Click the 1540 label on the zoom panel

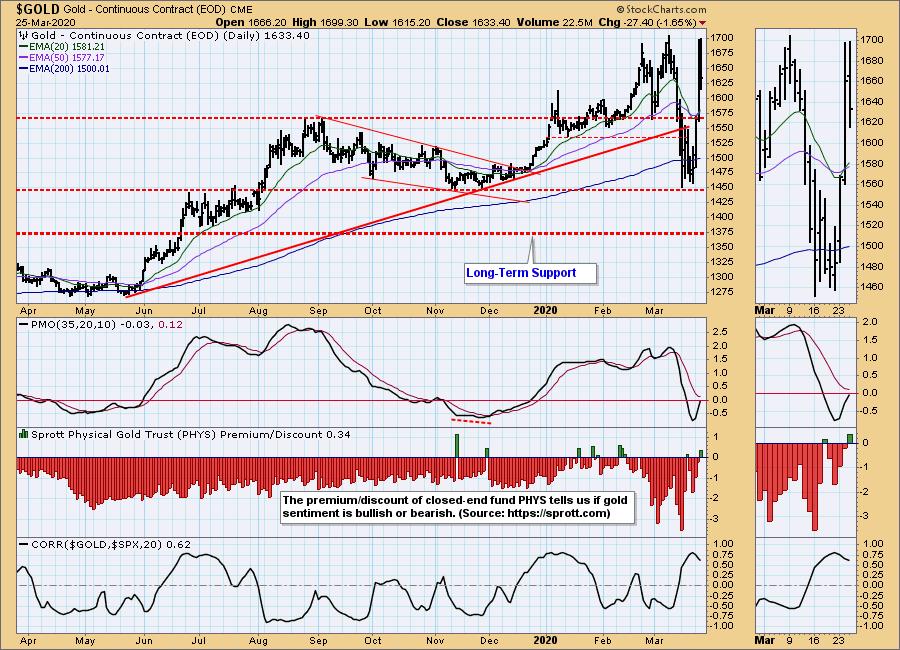point(872,204)
